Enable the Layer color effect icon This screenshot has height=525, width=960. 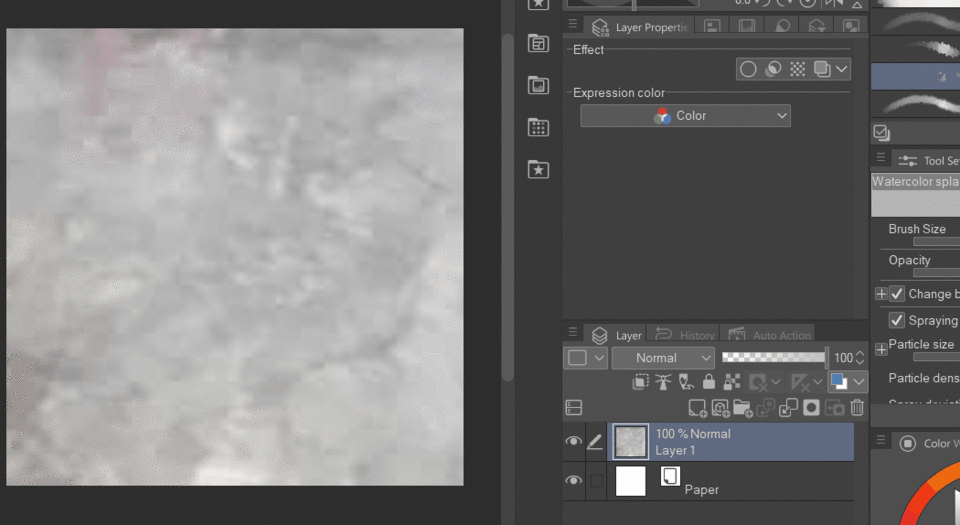(822, 69)
